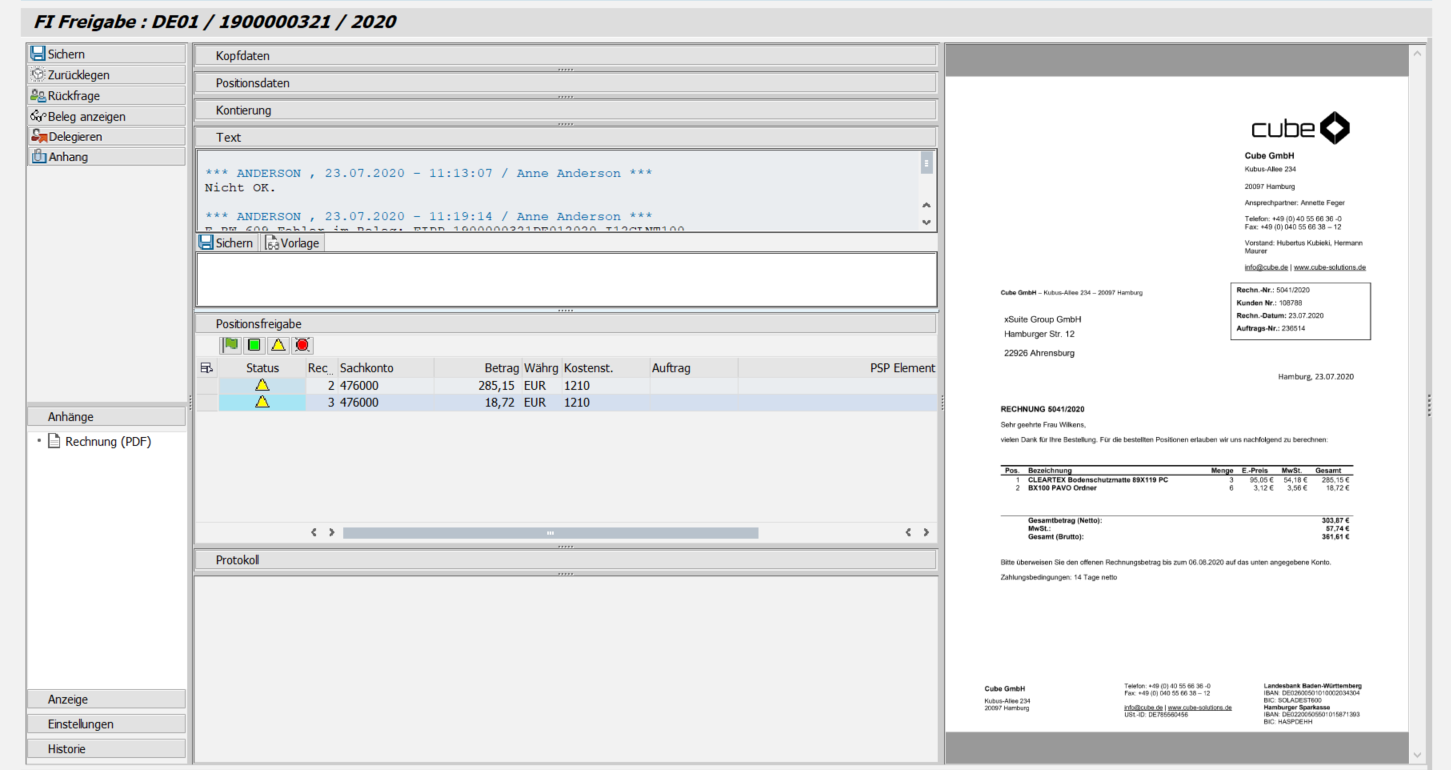Save the text note using lower Sichern
Screen dimensions: 1451x770
(227, 243)
